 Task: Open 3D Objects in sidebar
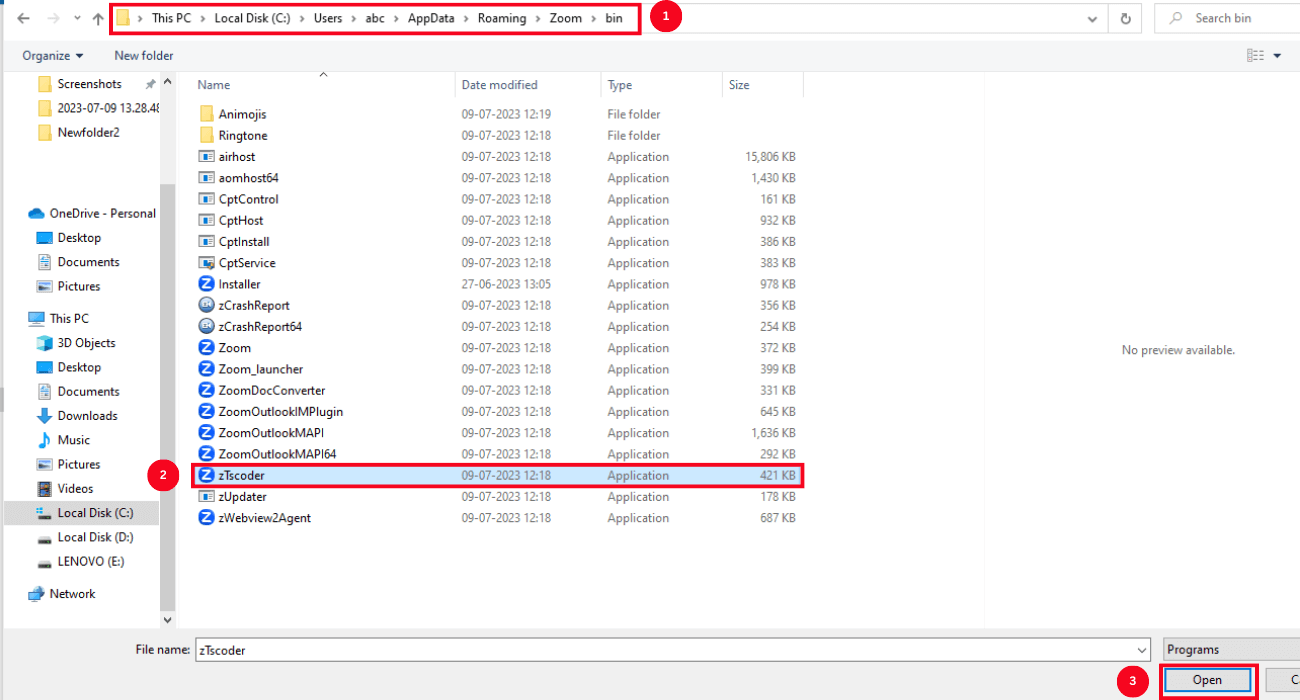(86, 343)
